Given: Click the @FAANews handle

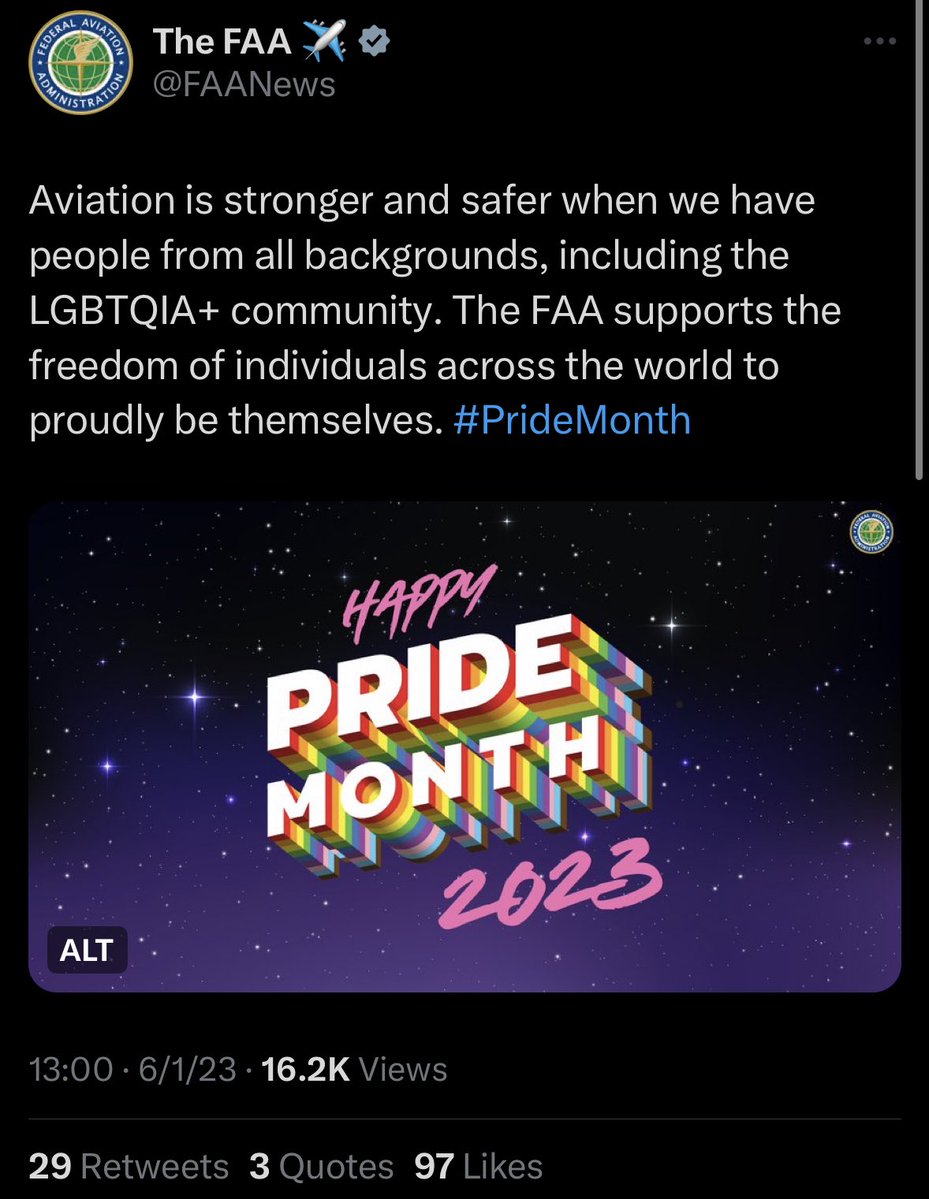Looking at the screenshot, I should pyautogui.click(x=244, y=84).
